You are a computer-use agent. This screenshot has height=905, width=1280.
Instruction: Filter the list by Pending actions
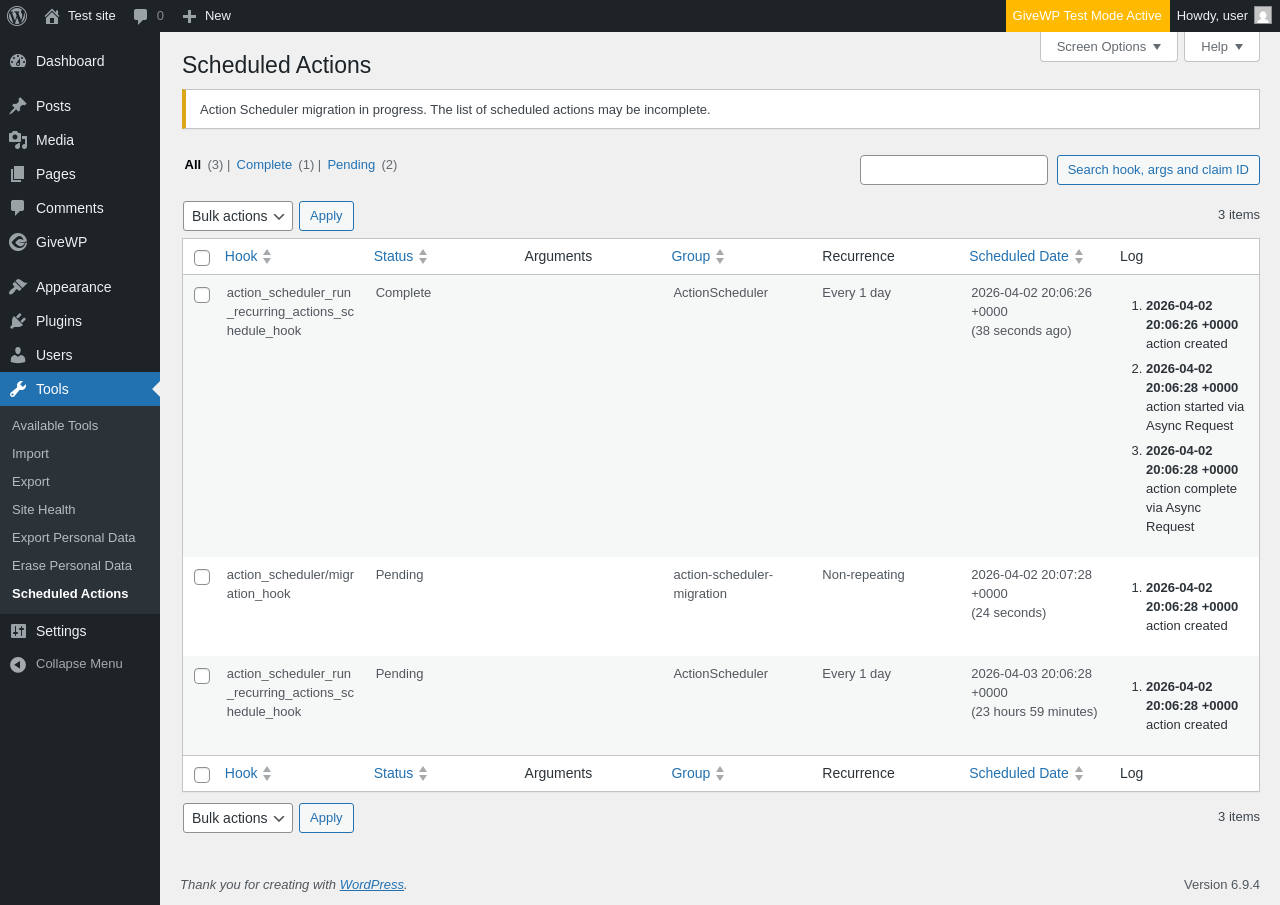pyautogui.click(x=351, y=165)
